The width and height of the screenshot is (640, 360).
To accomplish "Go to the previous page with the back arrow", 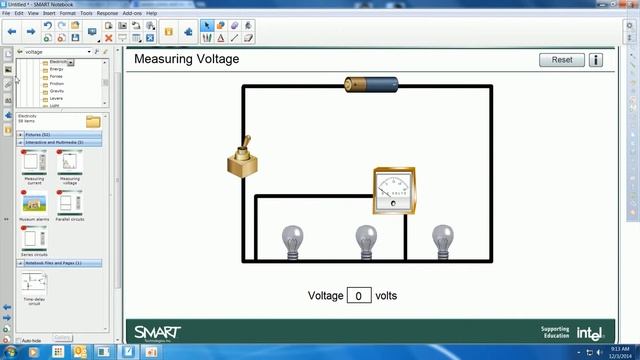I will 12,31.
